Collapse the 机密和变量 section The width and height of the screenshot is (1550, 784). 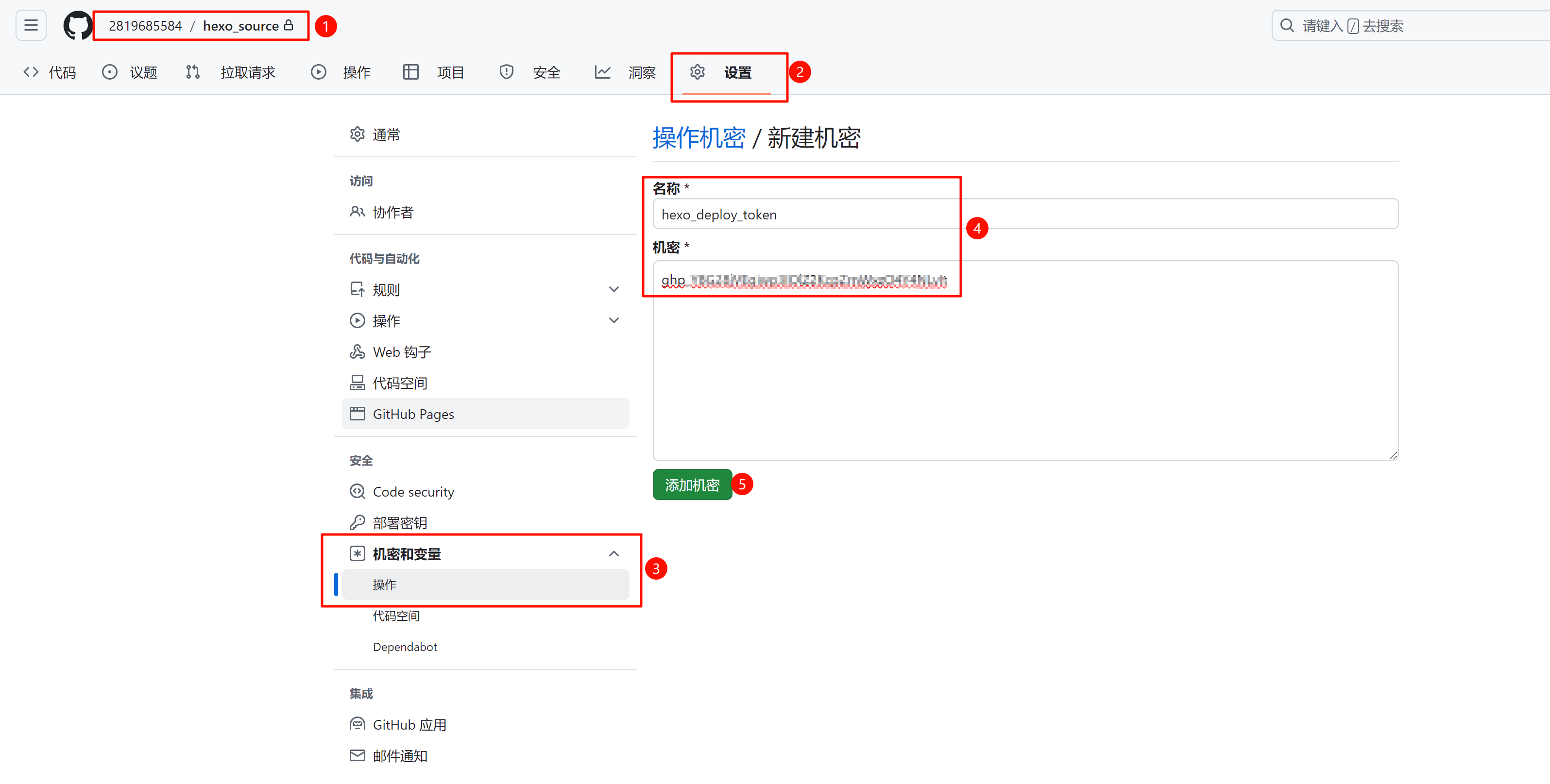(614, 553)
